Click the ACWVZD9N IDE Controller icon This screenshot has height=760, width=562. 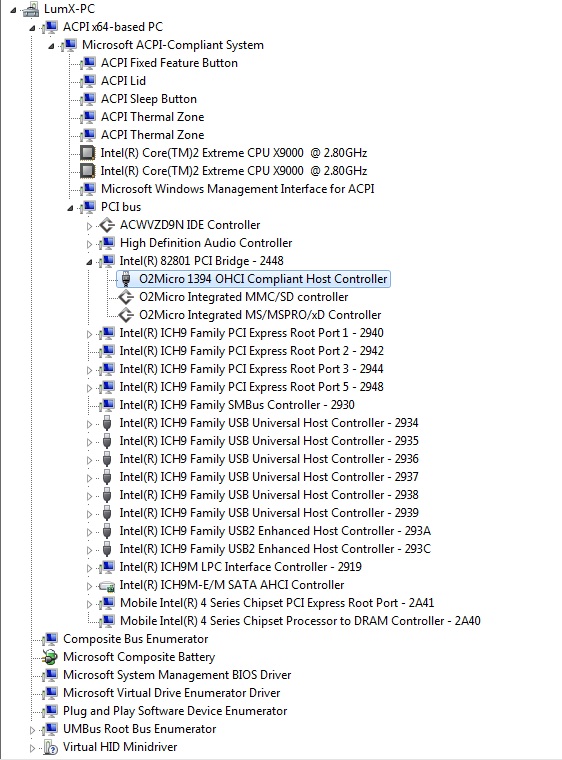click(x=107, y=225)
